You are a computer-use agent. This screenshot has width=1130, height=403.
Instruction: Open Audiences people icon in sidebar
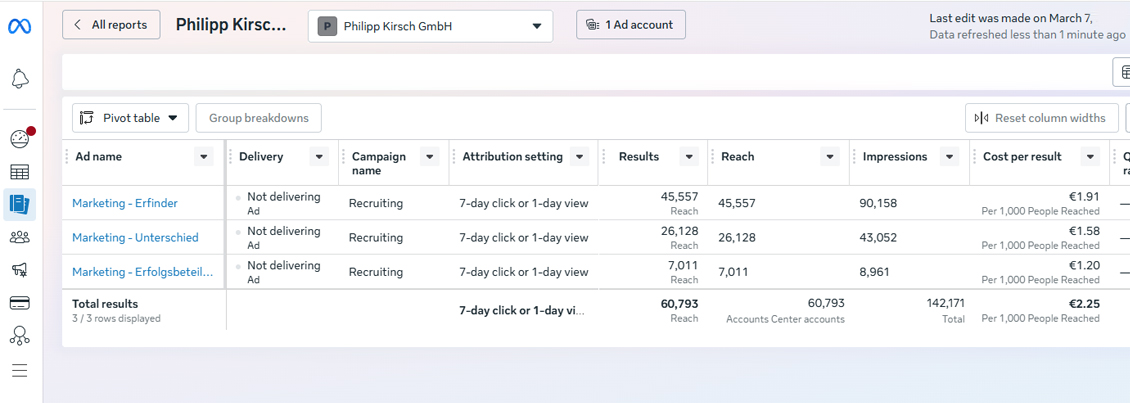20,237
